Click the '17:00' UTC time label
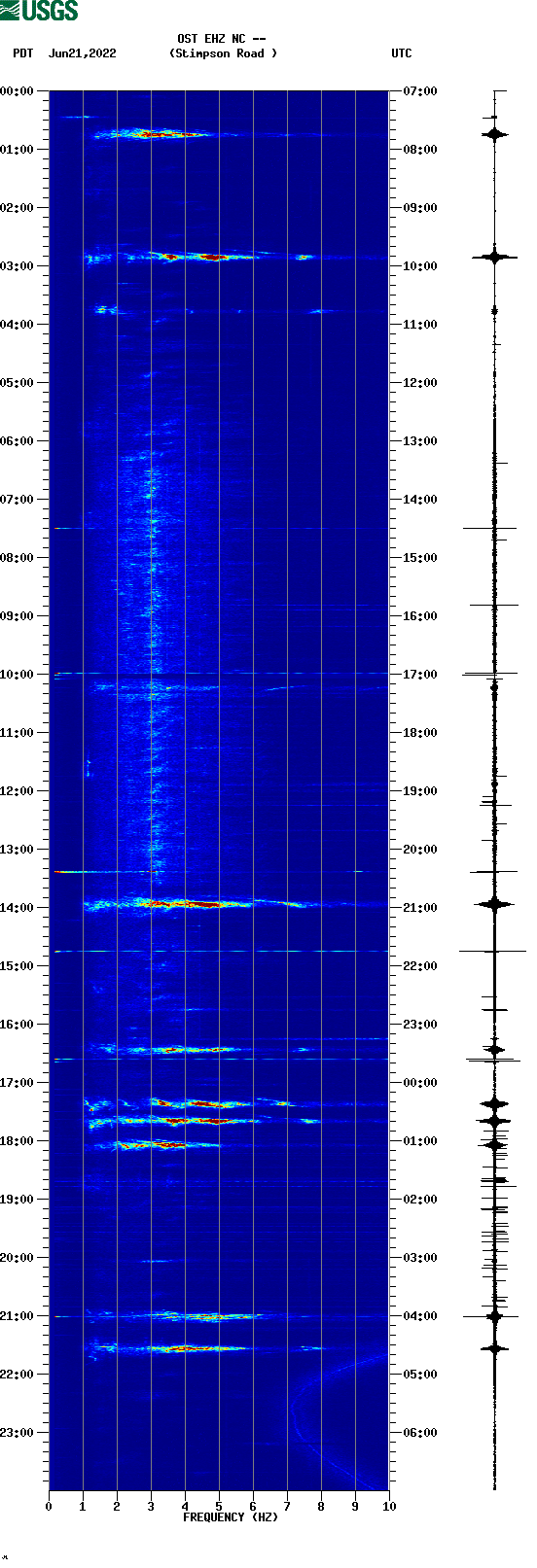This screenshot has width=537, height=1568. click(420, 674)
